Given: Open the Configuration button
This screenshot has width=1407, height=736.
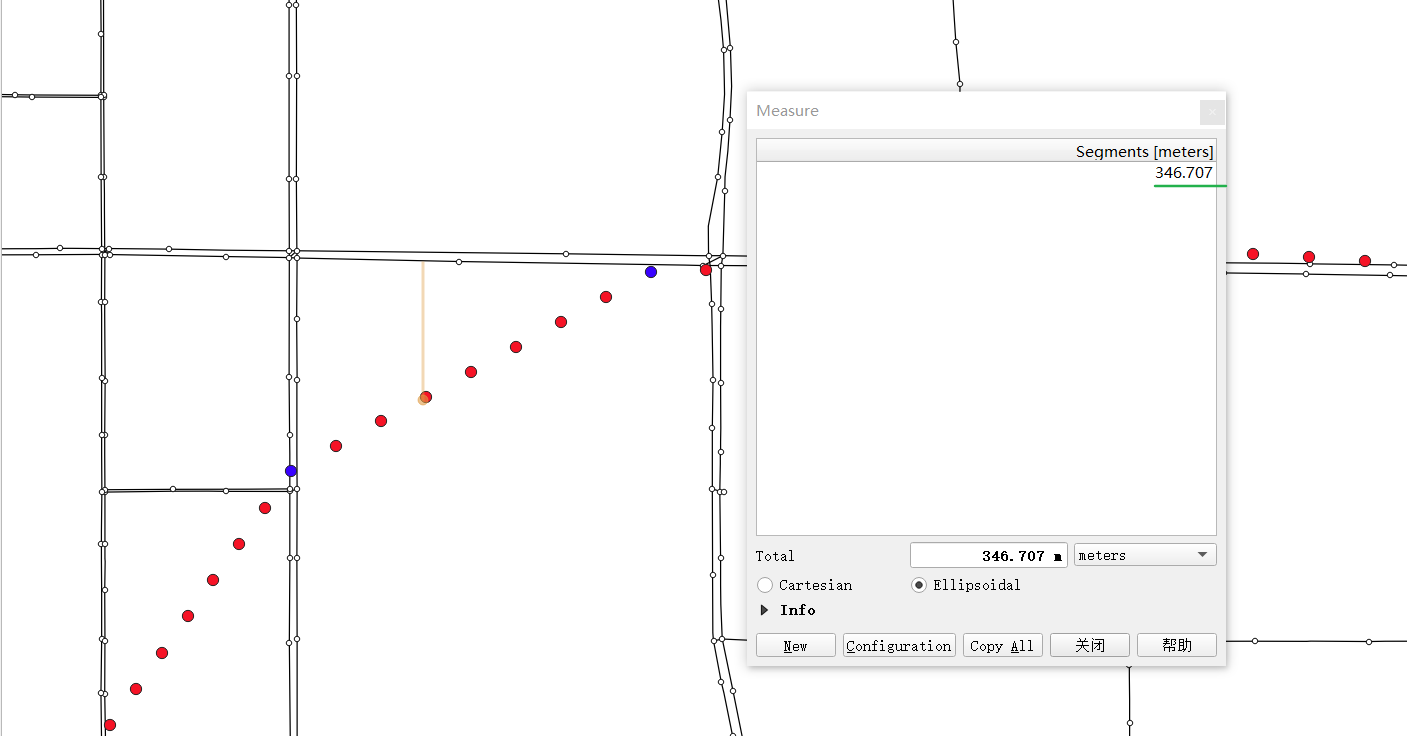Looking at the screenshot, I should tap(899, 645).
